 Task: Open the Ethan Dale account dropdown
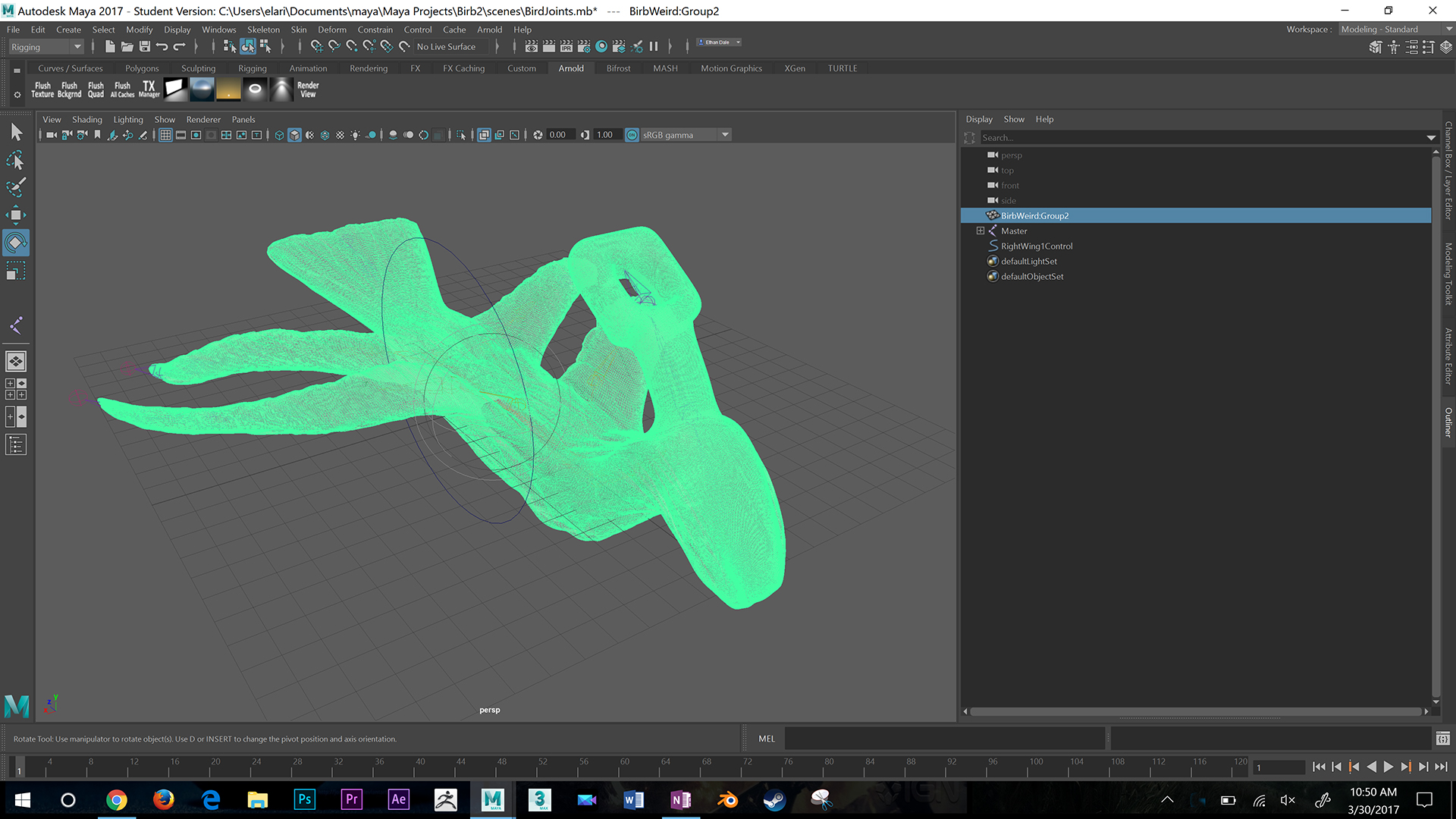click(719, 42)
